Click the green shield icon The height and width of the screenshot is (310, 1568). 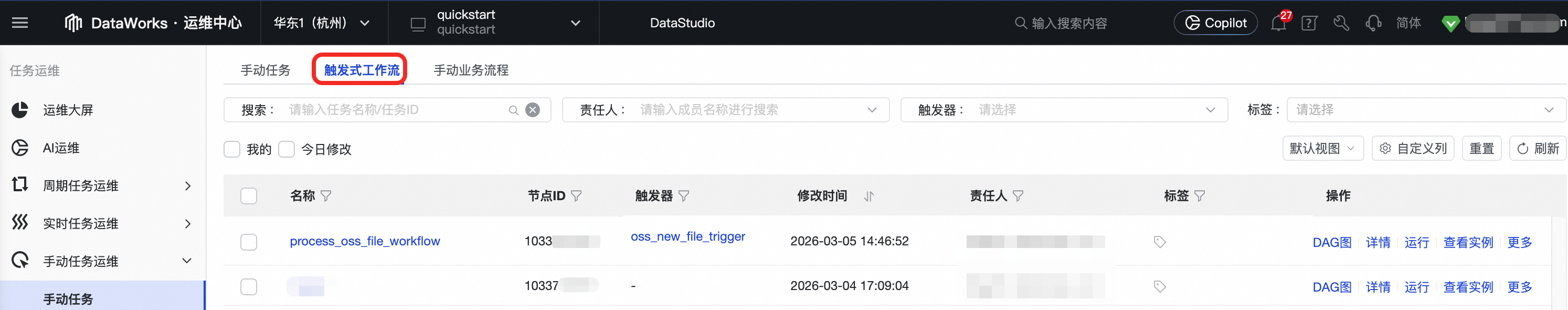coord(1450,24)
